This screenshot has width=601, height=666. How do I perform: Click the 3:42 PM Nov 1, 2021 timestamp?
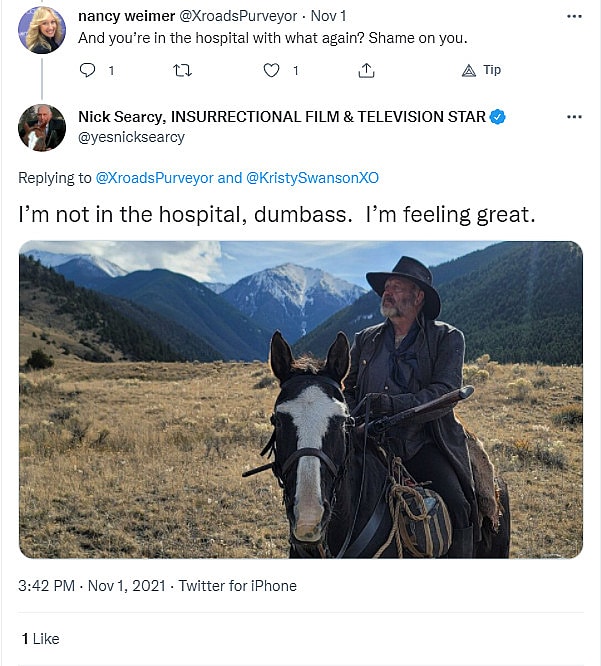click(x=90, y=586)
